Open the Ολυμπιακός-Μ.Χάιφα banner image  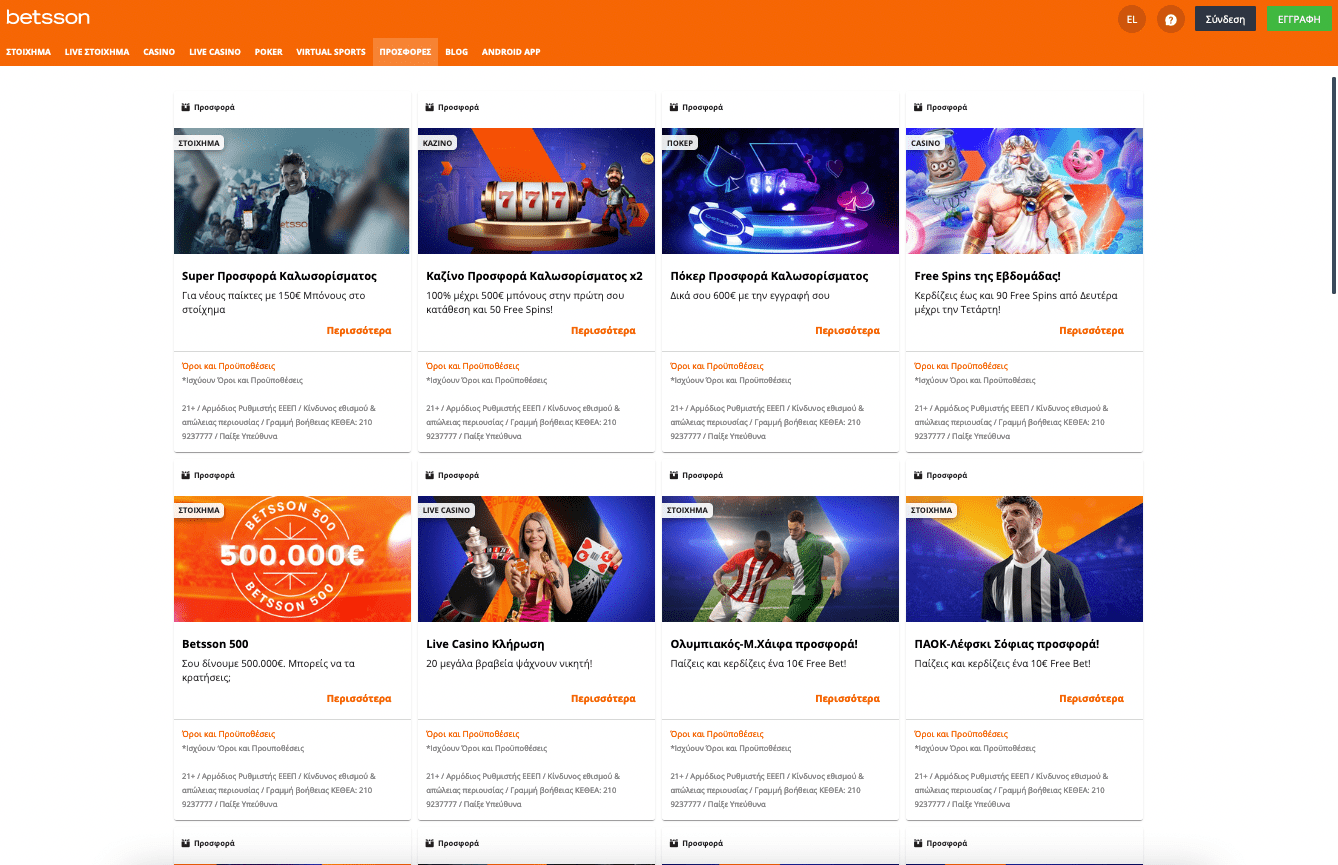click(x=780, y=559)
